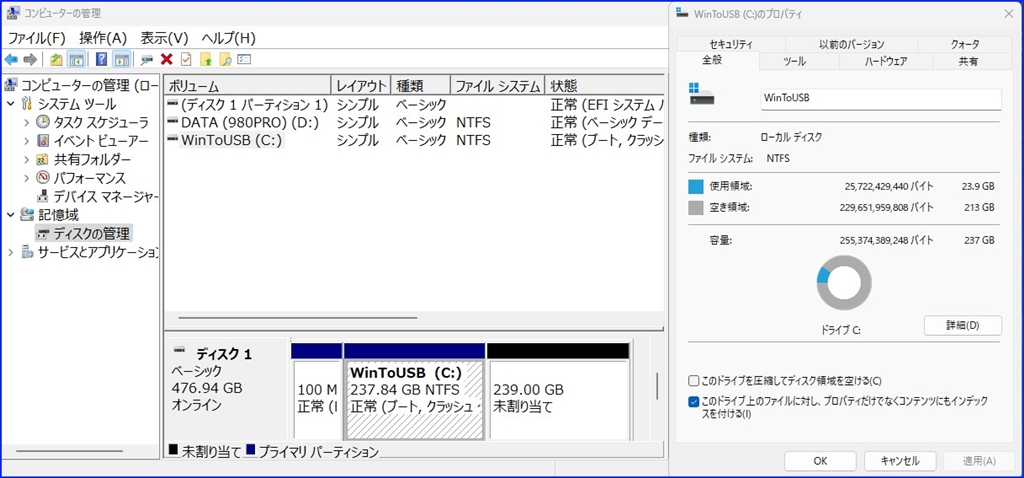Click the Services and Applications icon
The image size is (1024, 478).
point(27,251)
